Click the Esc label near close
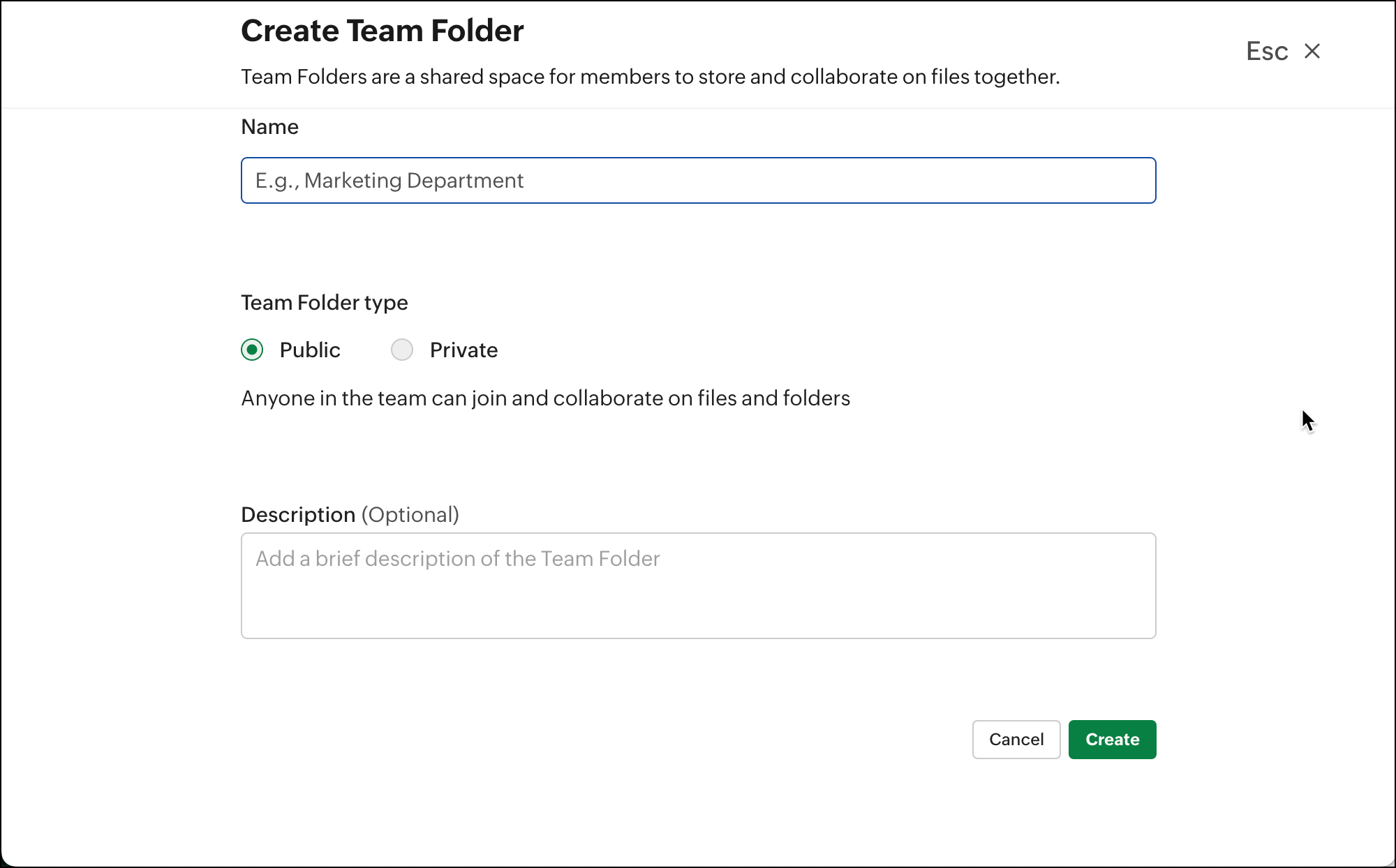Viewport: 1396px width, 868px height. pos(1267,51)
